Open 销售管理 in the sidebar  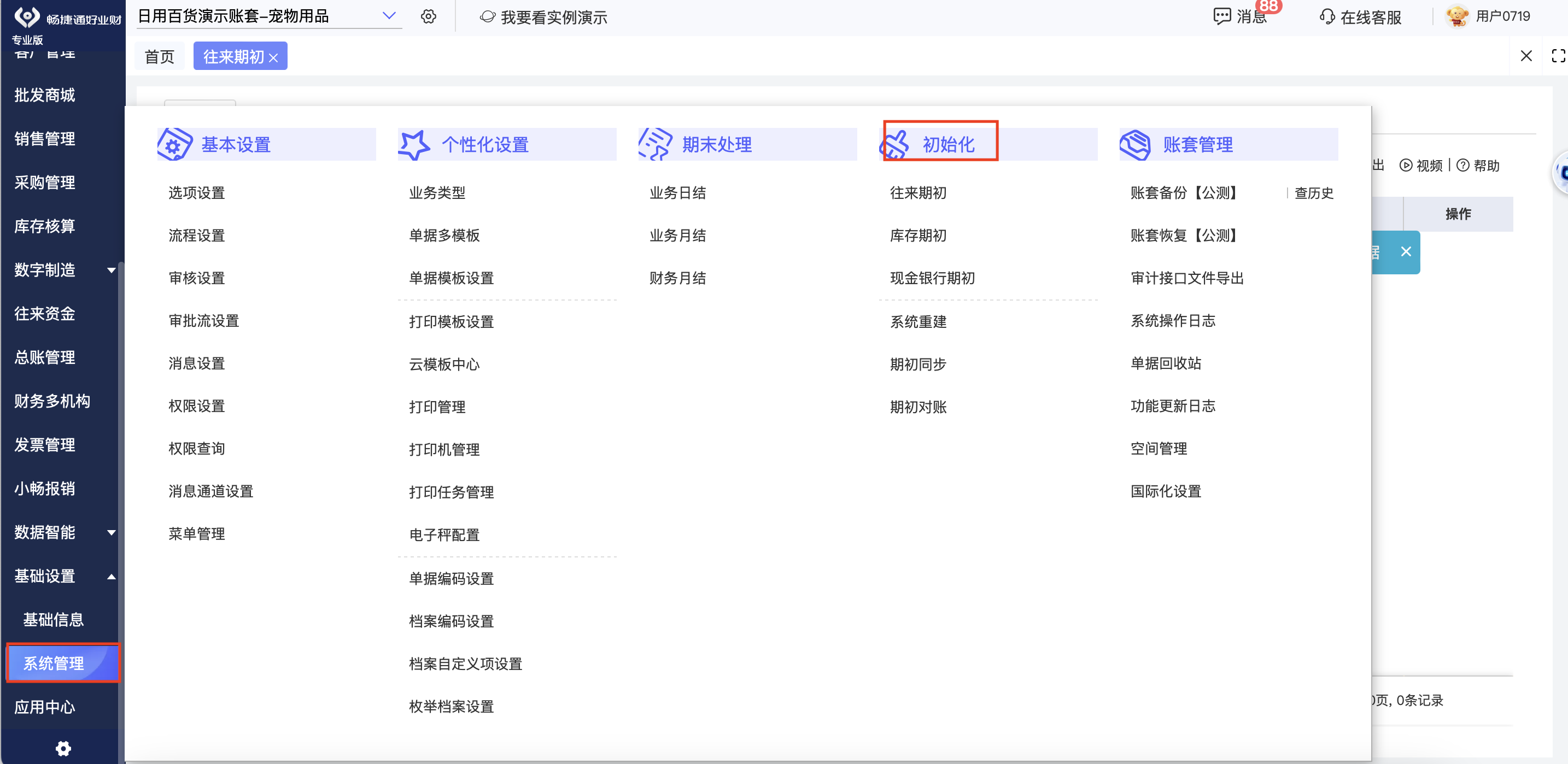pos(44,139)
